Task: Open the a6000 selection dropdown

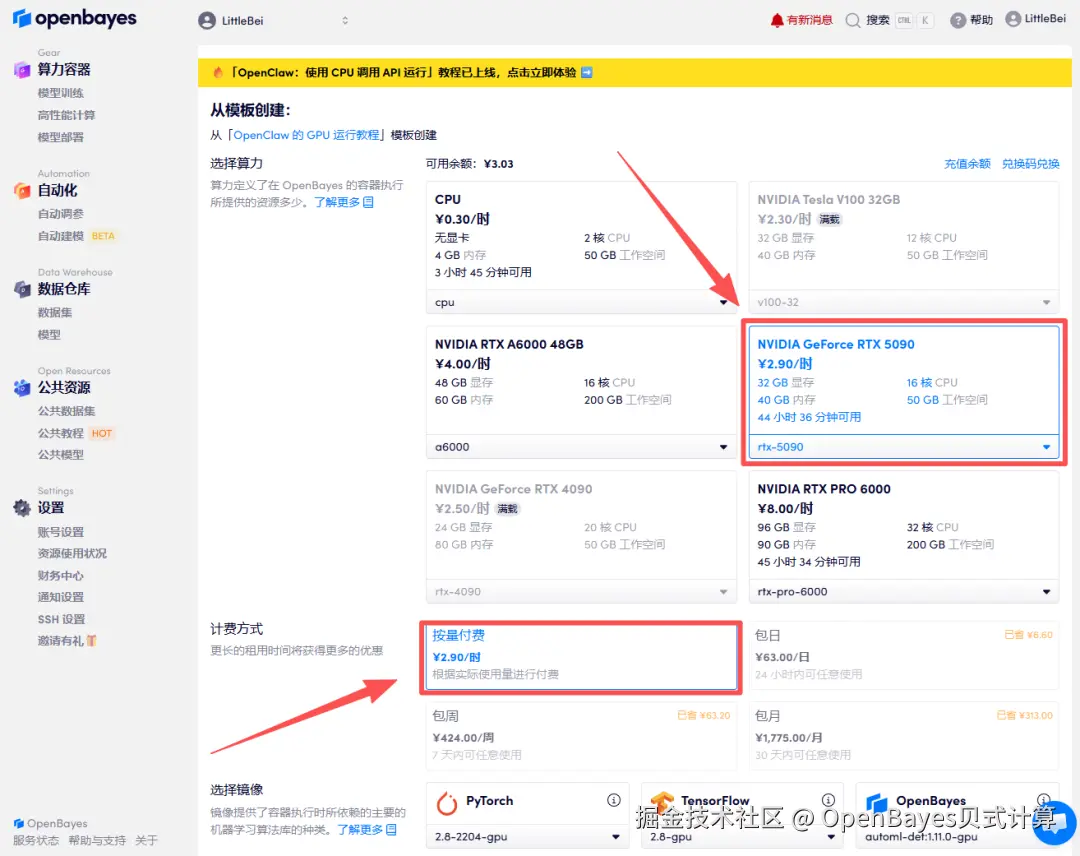Action: click(580, 446)
